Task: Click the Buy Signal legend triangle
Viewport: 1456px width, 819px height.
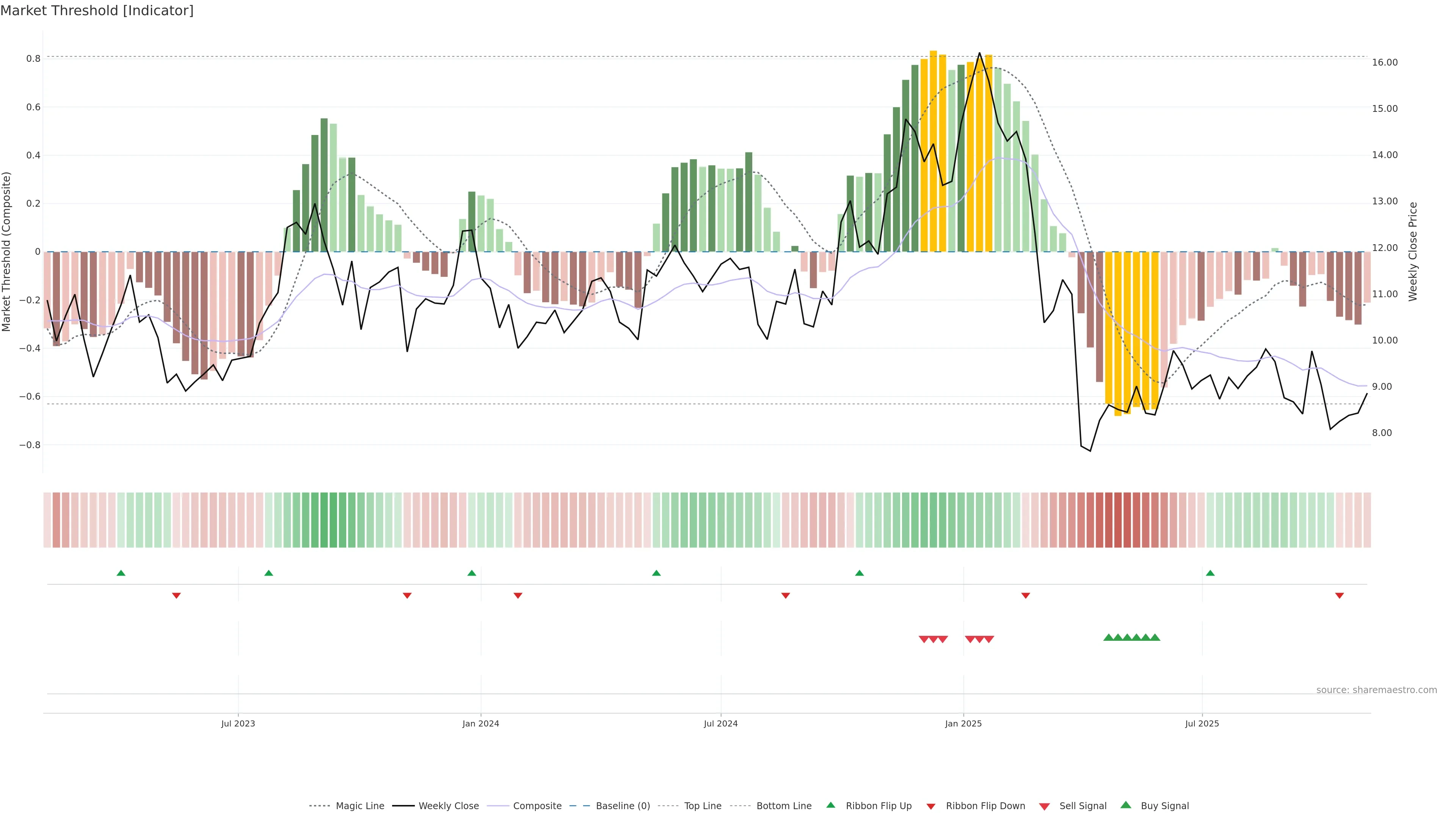Action: pos(1126,805)
